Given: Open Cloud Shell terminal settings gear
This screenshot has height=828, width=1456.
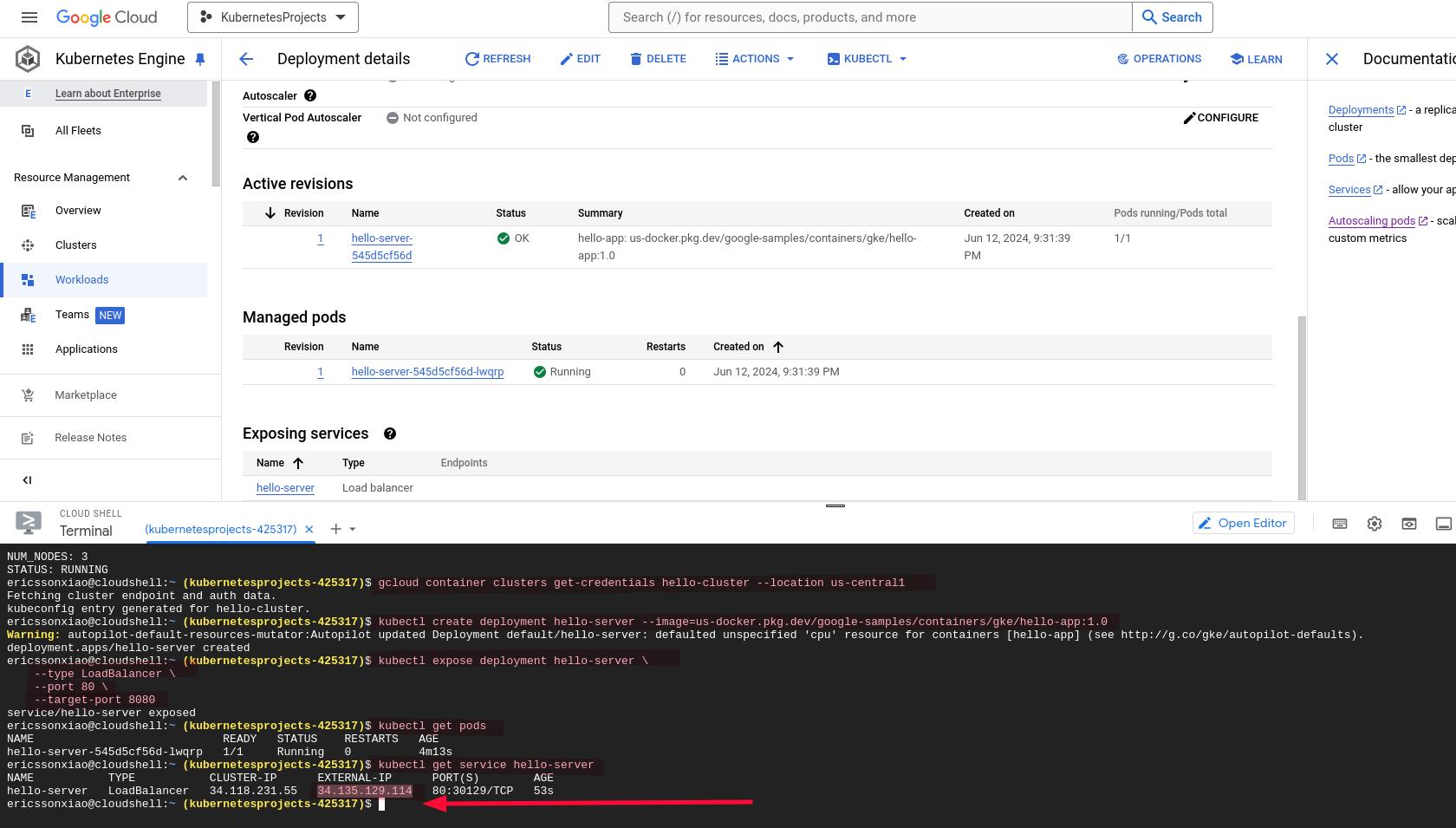Looking at the screenshot, I should 1375,524.
